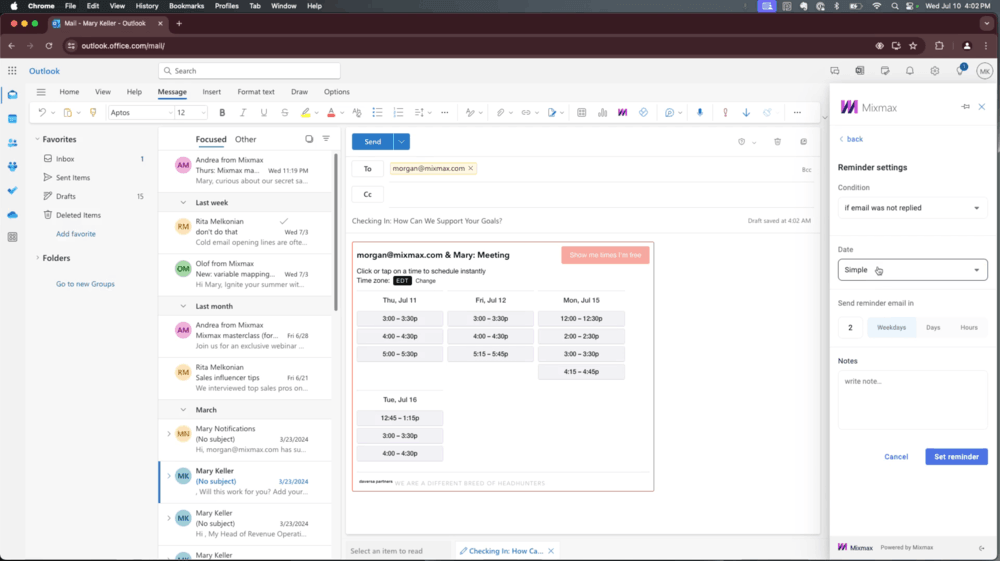This screenshot has width=1000, height=561.
Task: Open Outlook settings gear icon
Action: point(935,71)
